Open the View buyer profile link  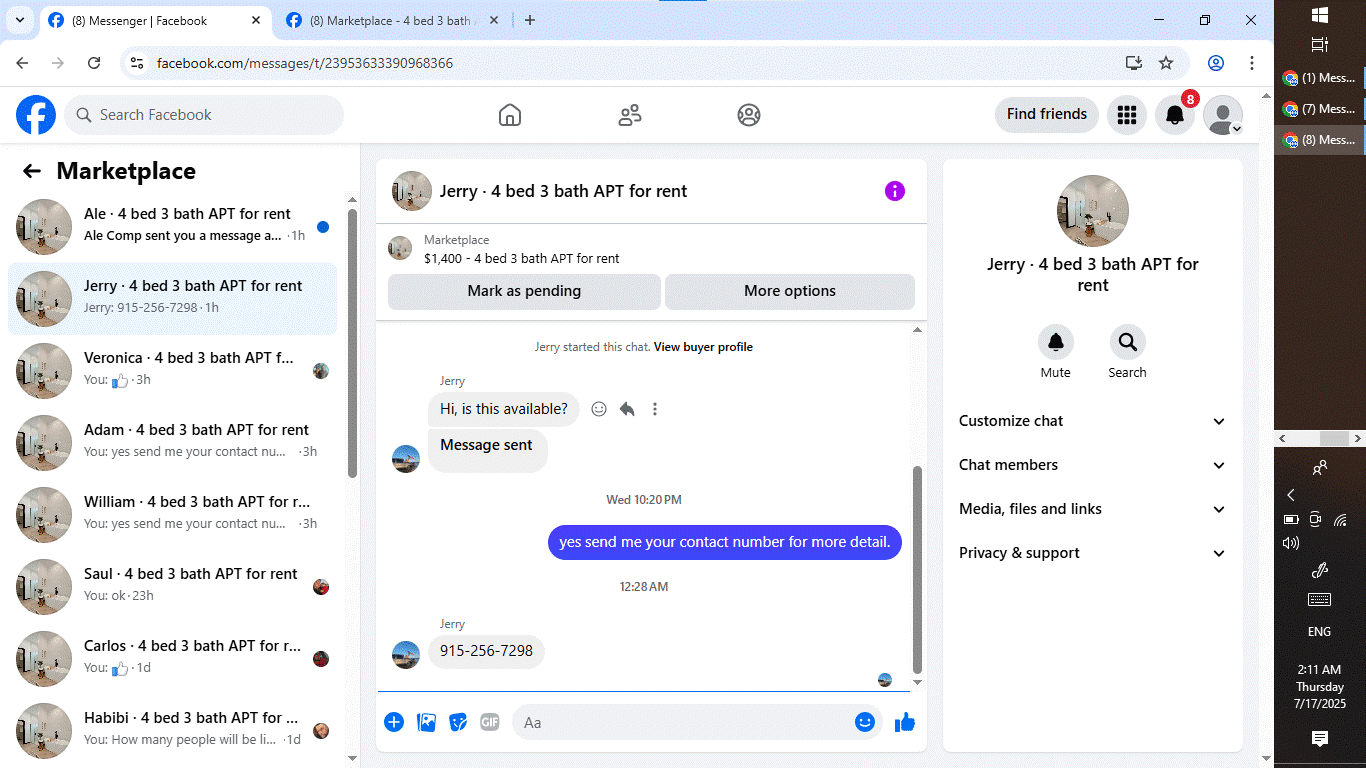point(703,347)
